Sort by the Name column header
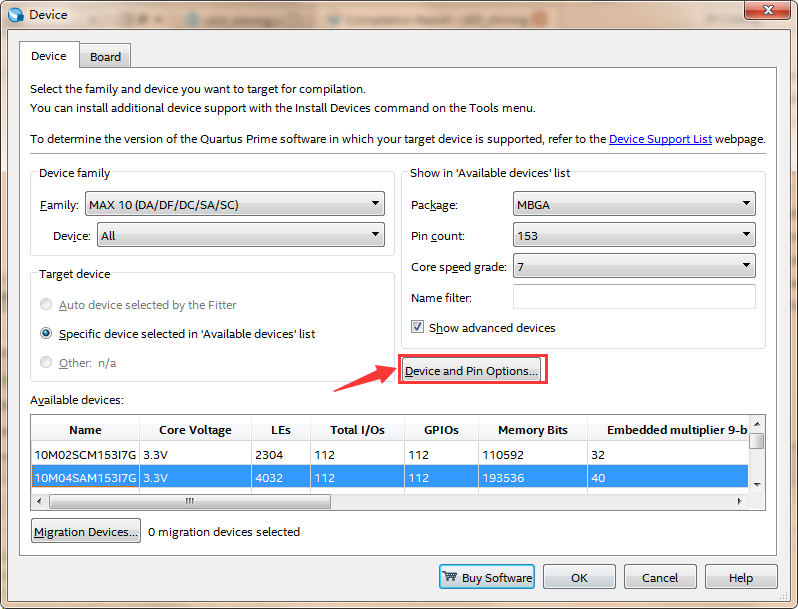The width and height of the screenshot is (798, 609). [86, 429]
